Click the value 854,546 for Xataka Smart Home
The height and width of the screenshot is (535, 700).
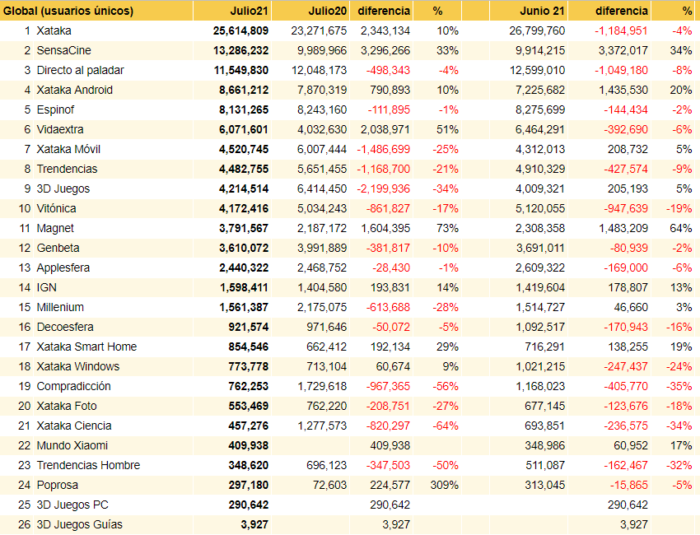point(249,347)
